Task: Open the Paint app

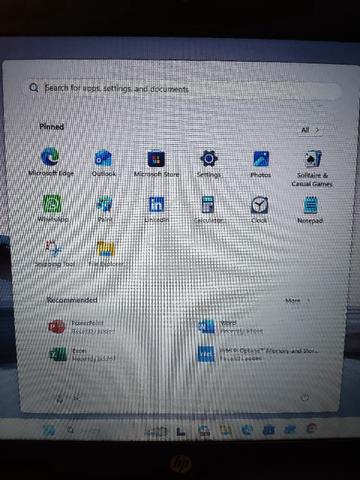Action: coord(104,209)
